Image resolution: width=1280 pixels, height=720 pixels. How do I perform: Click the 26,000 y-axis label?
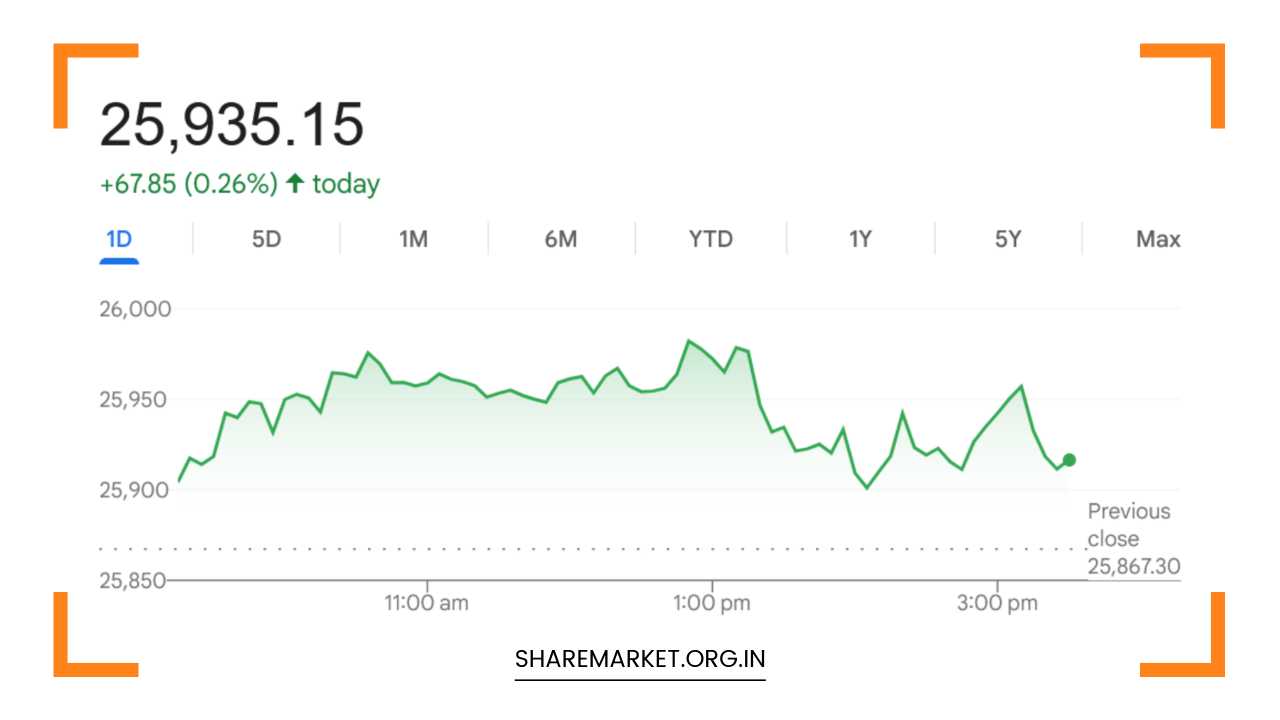(x=135, y=309)
